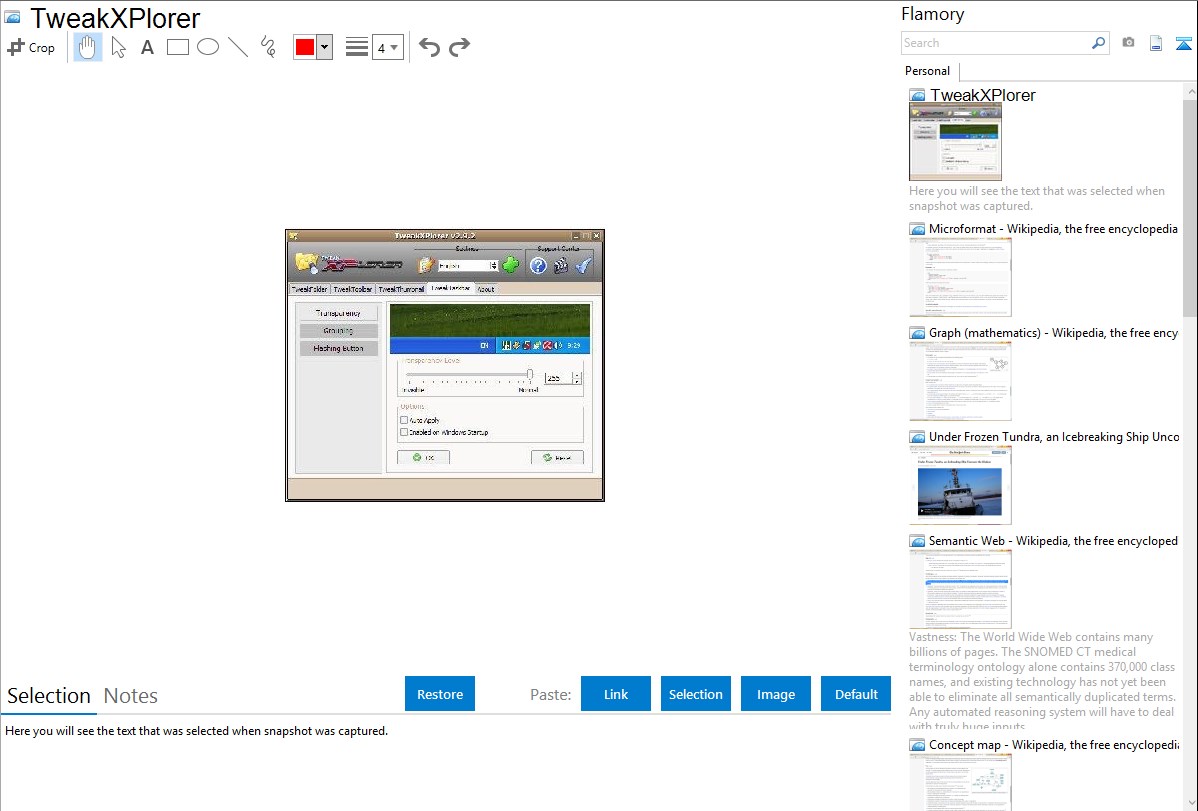Image resolution: width=1198 pixels, height=811 pixels.
Task: Activate the Crop tool
Action: point(31,47)
